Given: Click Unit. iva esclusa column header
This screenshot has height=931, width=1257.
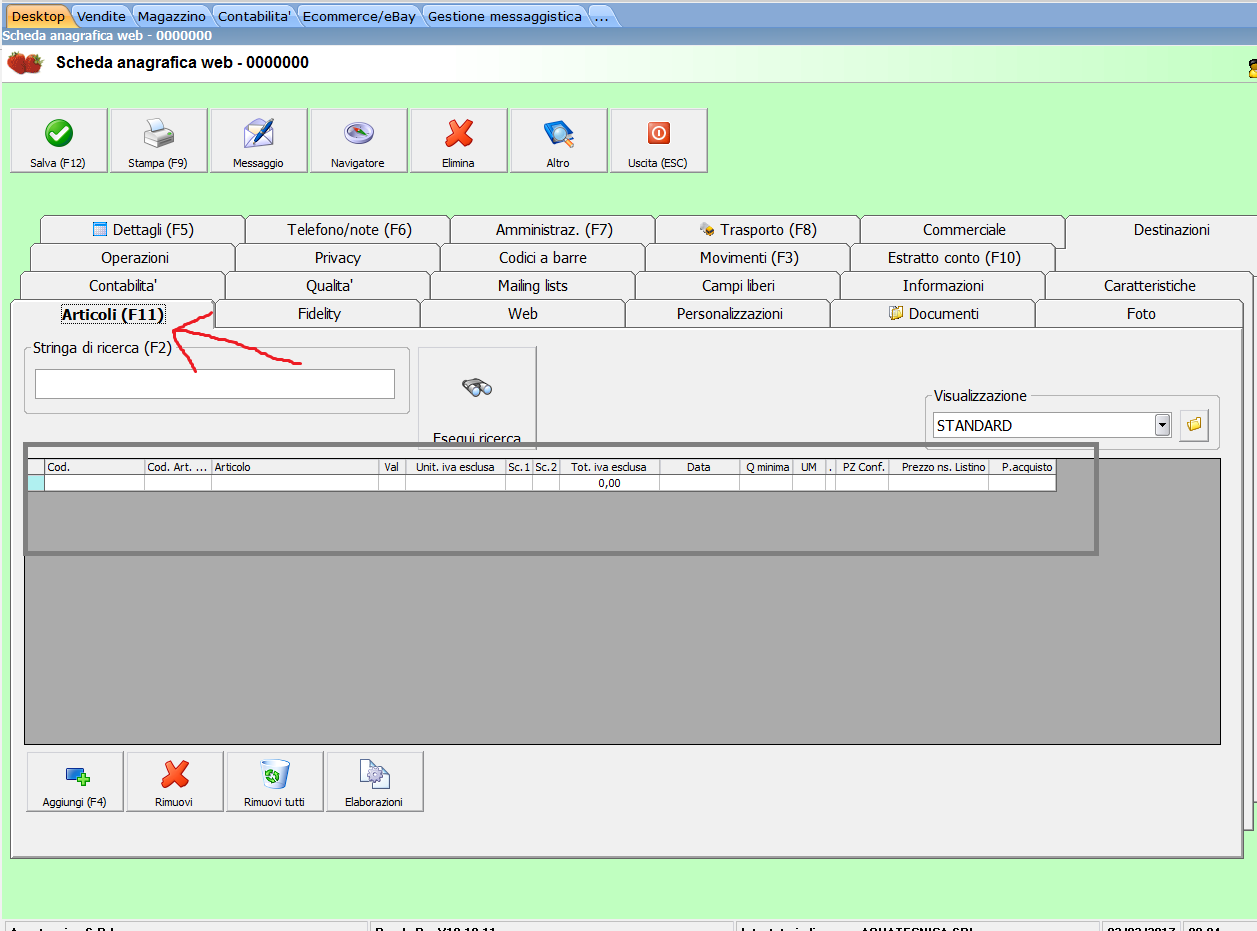Looking at the screenshot, I should tap(456, 467).
